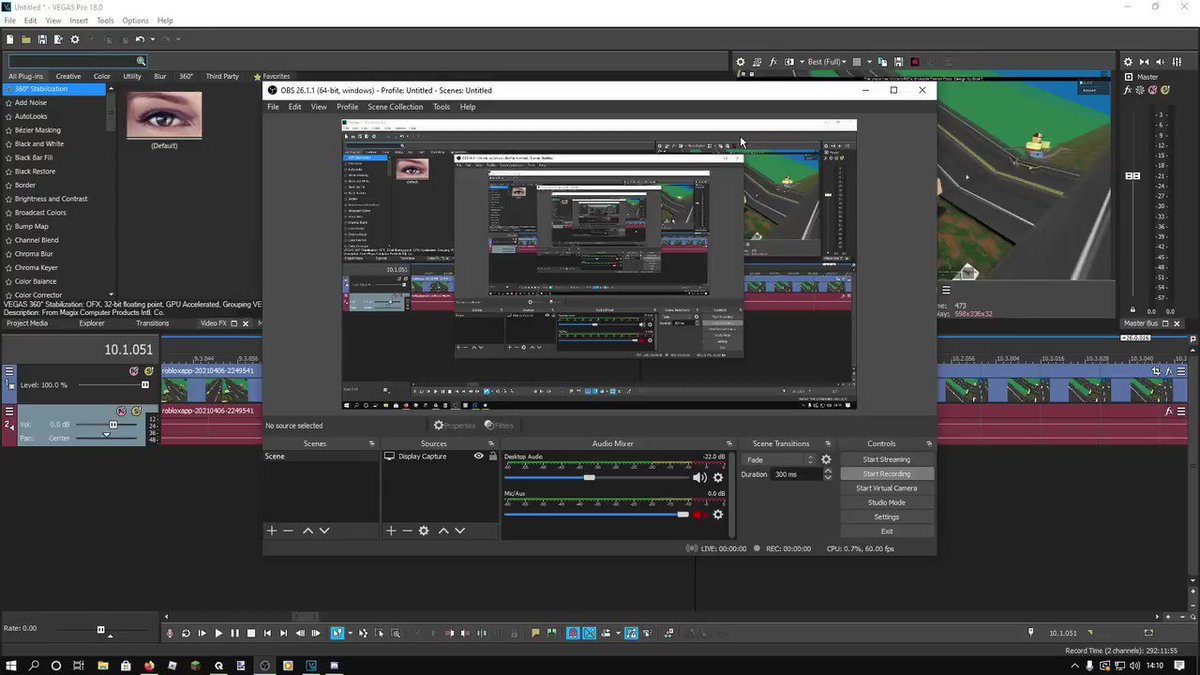The image size is (1200, 675).
Task: Open Scene Collection menu in OBS
Action: pos(395,107)
